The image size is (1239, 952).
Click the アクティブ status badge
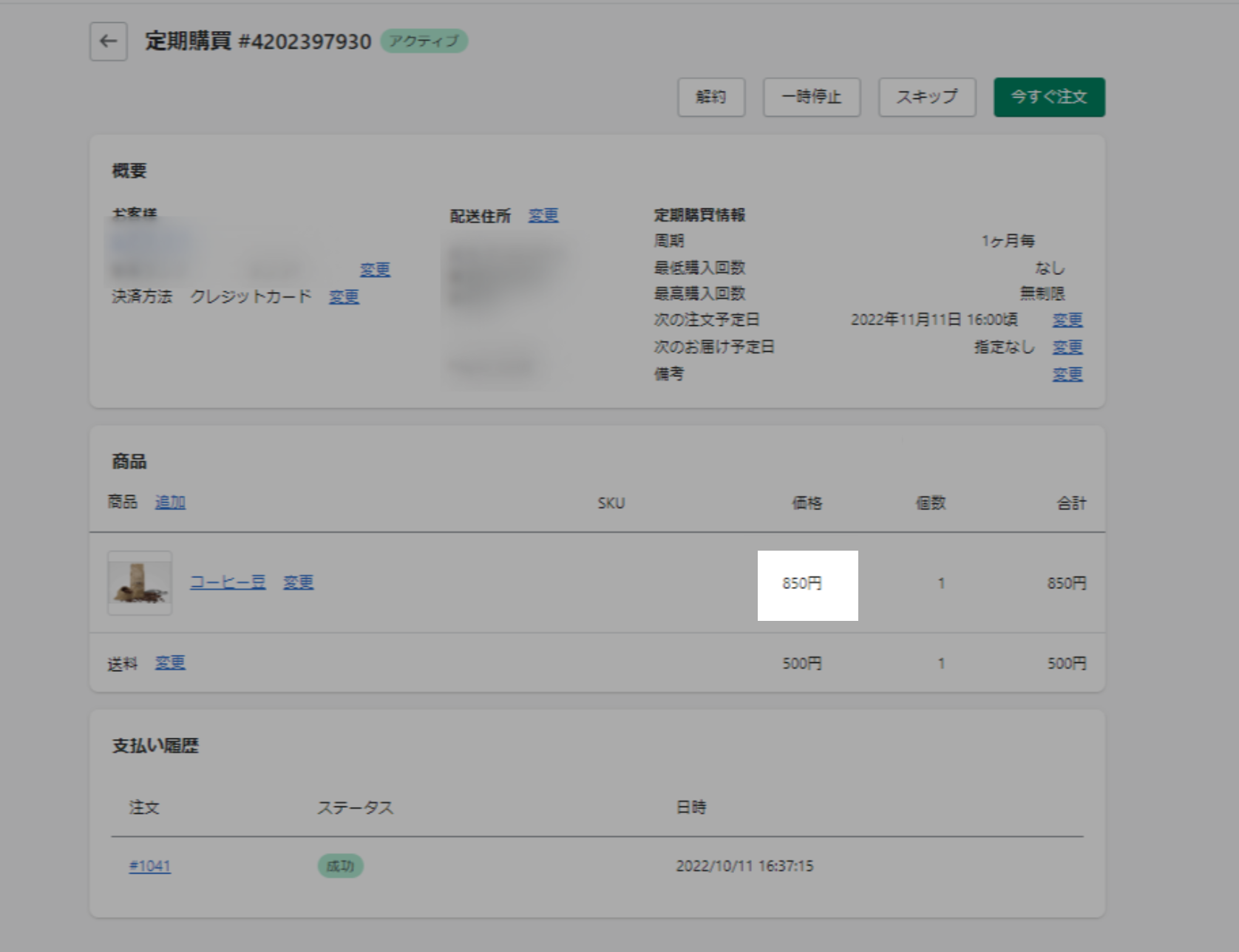[424, 41]
